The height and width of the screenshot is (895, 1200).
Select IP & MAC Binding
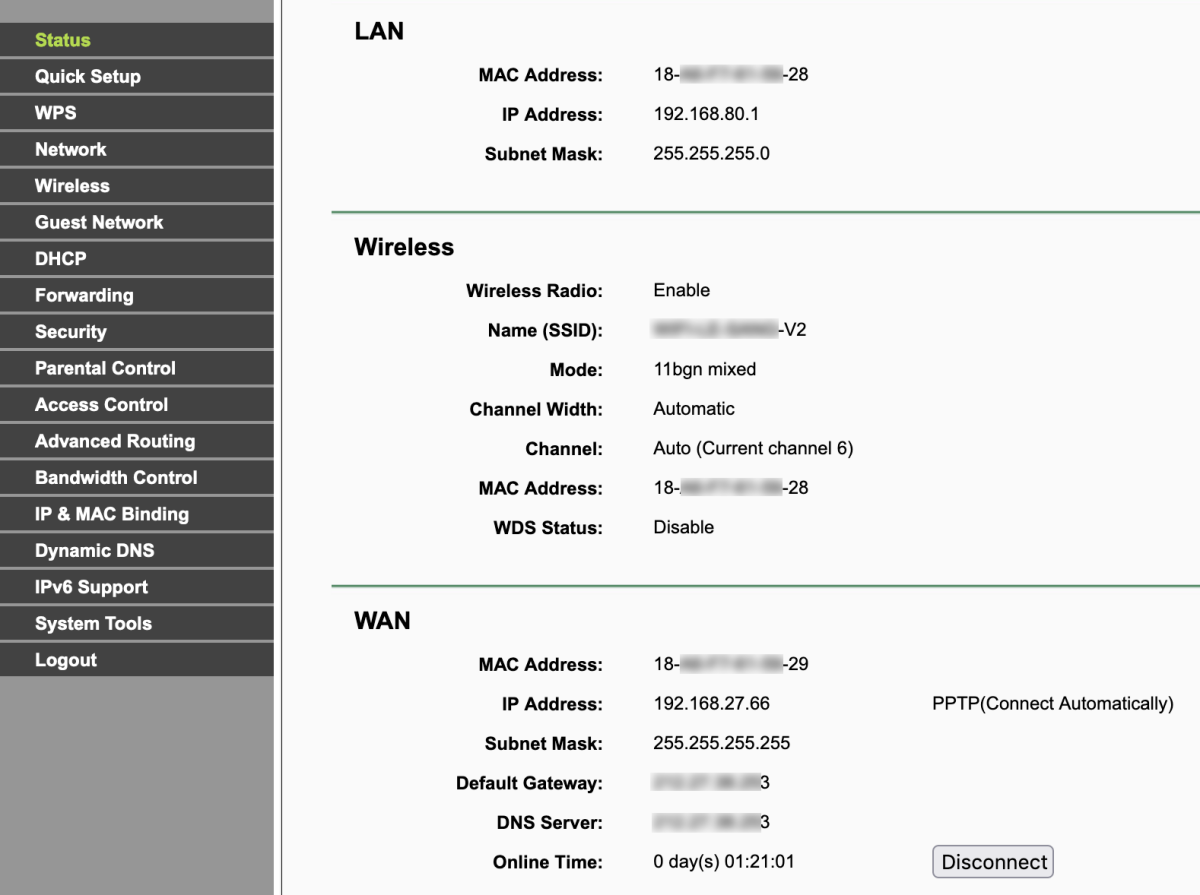112,515
